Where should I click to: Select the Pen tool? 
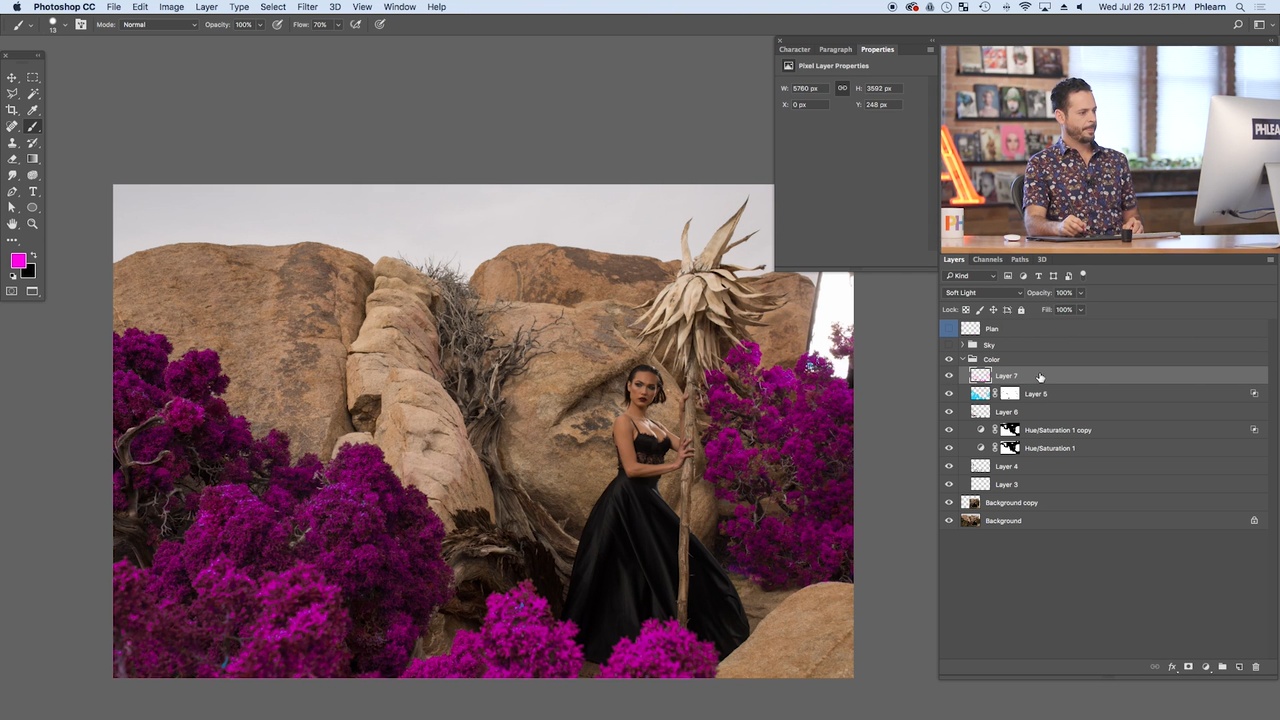[12, 191]
